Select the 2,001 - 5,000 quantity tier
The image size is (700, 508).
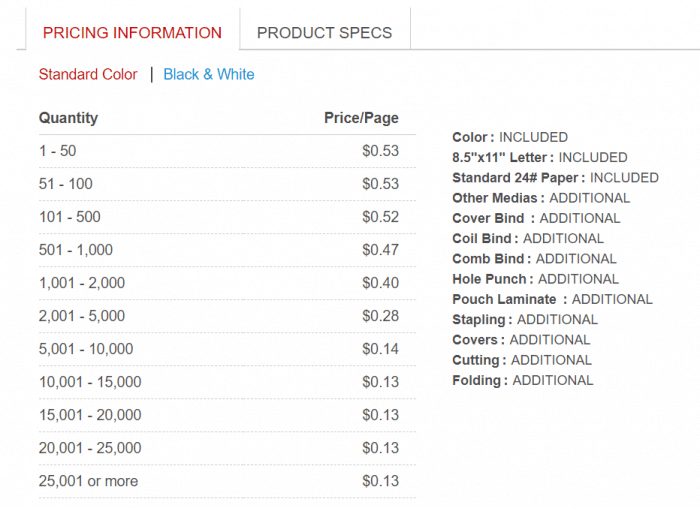(x=82, y=316)
